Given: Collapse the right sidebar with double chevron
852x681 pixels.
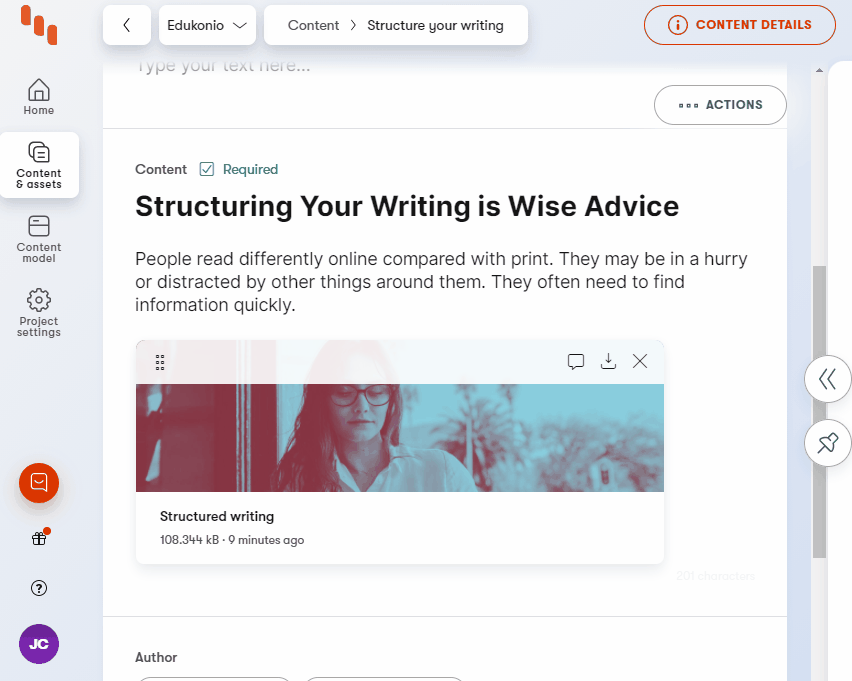Looking at the screenshot, I should point(827,379).
